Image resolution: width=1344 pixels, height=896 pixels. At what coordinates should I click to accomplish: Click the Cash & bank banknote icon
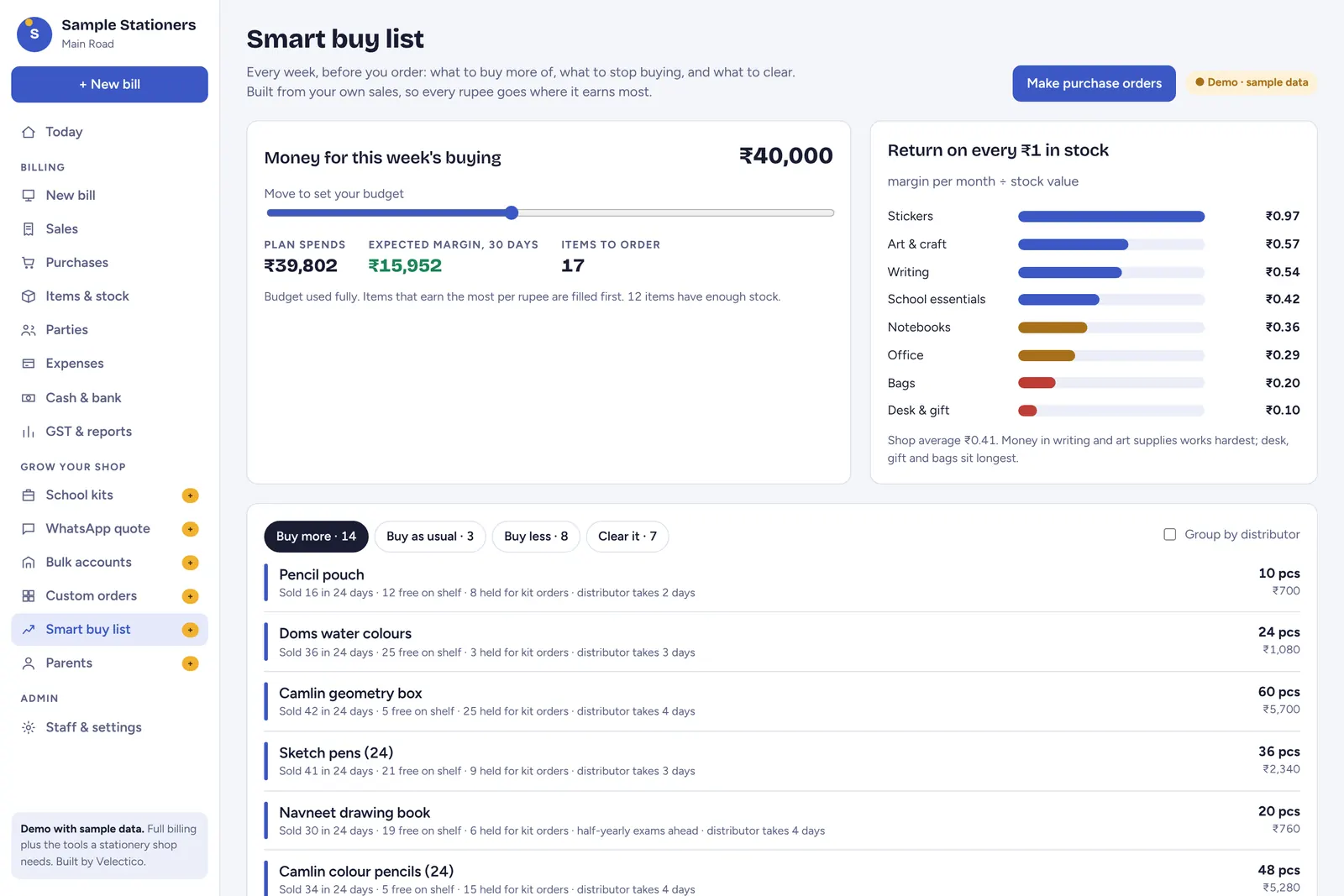(29, 398)
